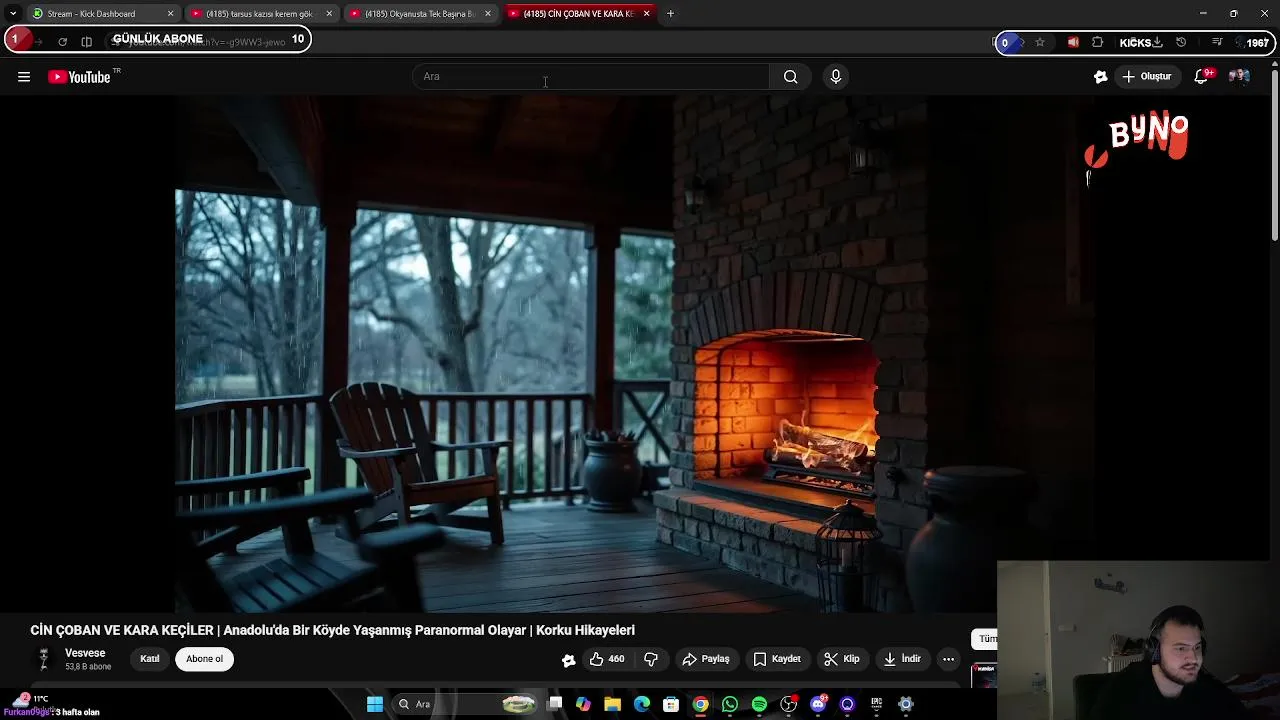Screen dimensions: 1280x720
Task: Open Google Chrome from the taskbar
Action: point(701,704)
